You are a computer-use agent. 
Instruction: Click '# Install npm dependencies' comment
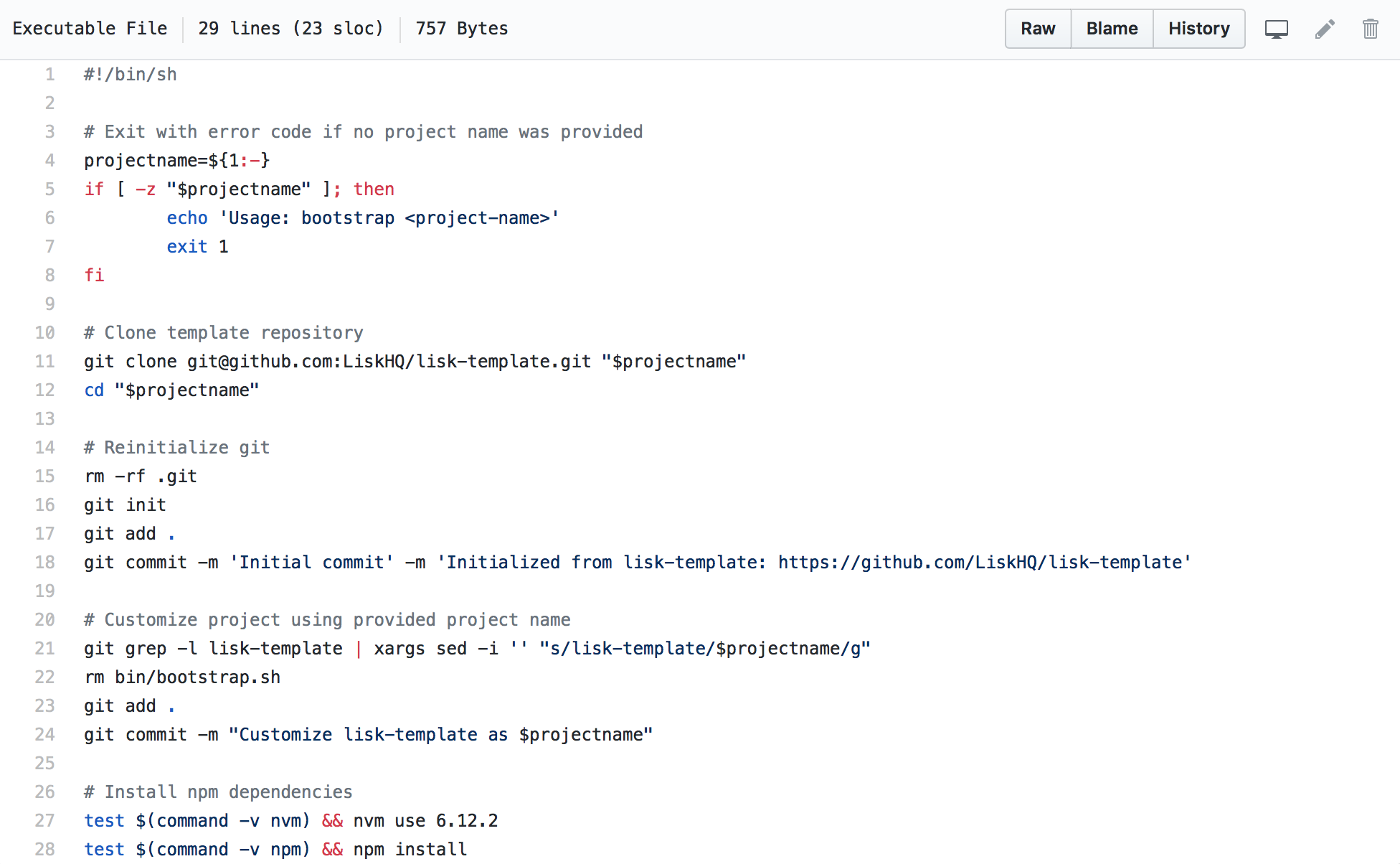[218, 792]
